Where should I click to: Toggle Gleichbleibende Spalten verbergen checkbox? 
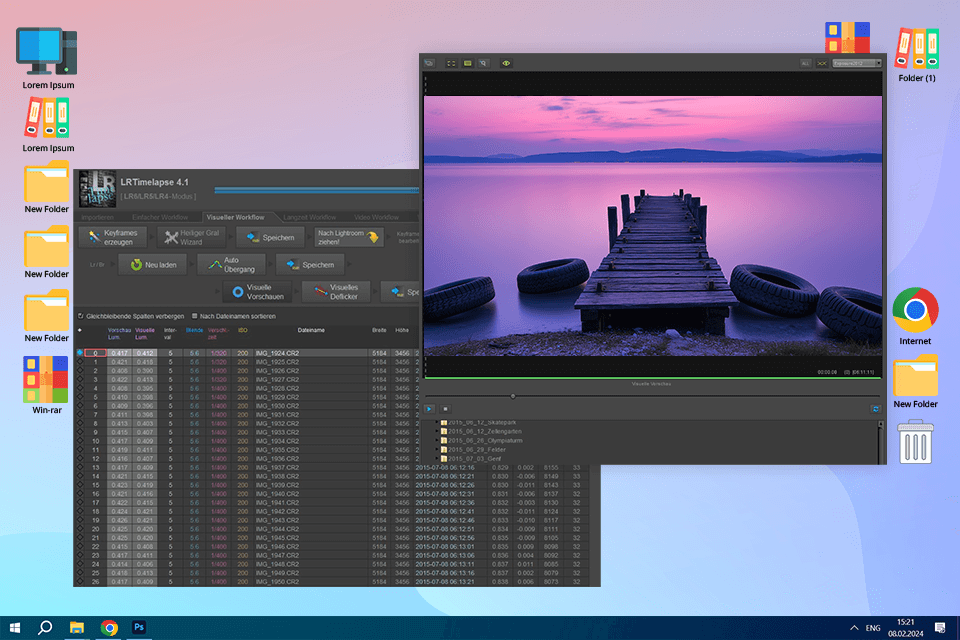tap(81, 316)
